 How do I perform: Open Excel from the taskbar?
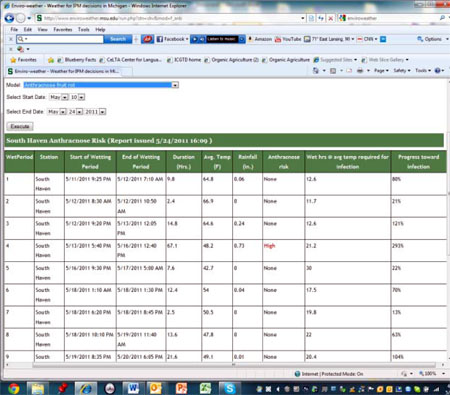(205, 388)
